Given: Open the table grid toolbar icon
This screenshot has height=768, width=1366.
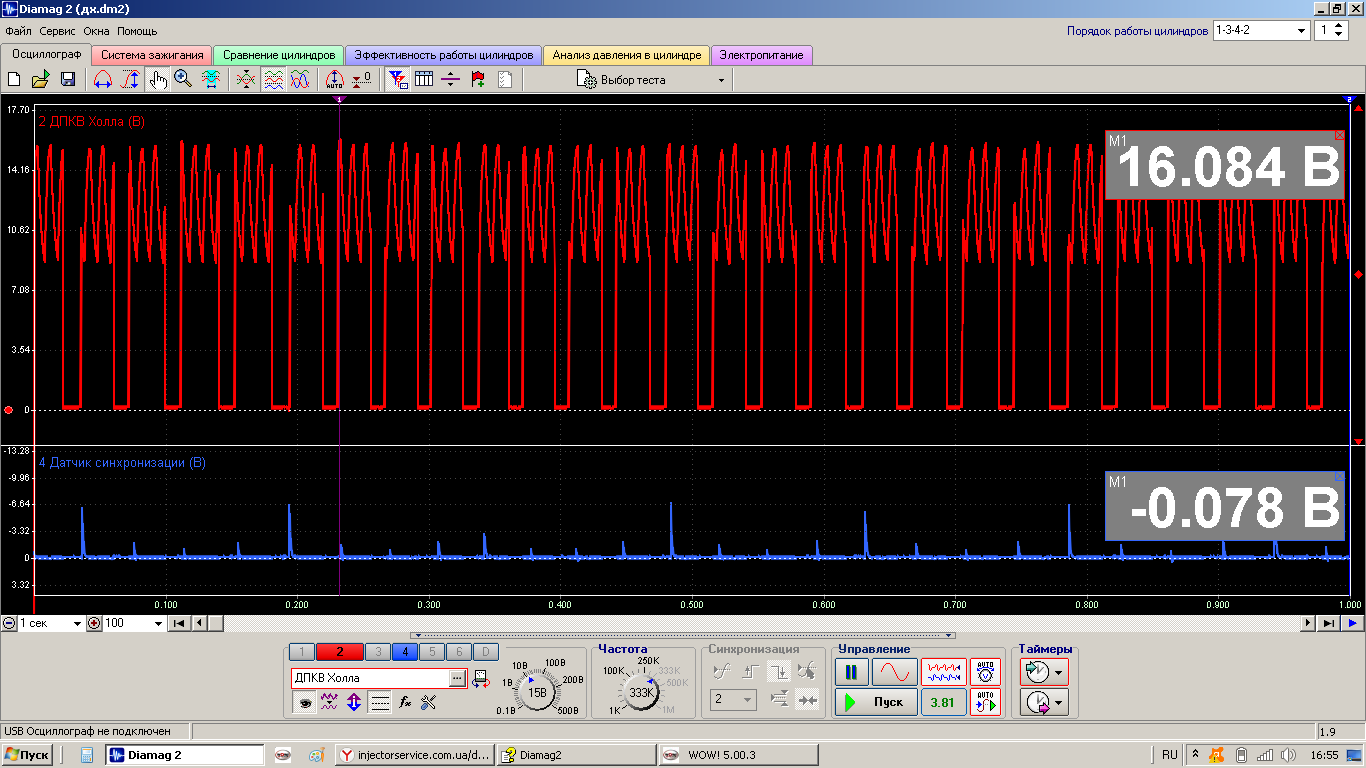Looking at the screenshot, I should 424,80.
